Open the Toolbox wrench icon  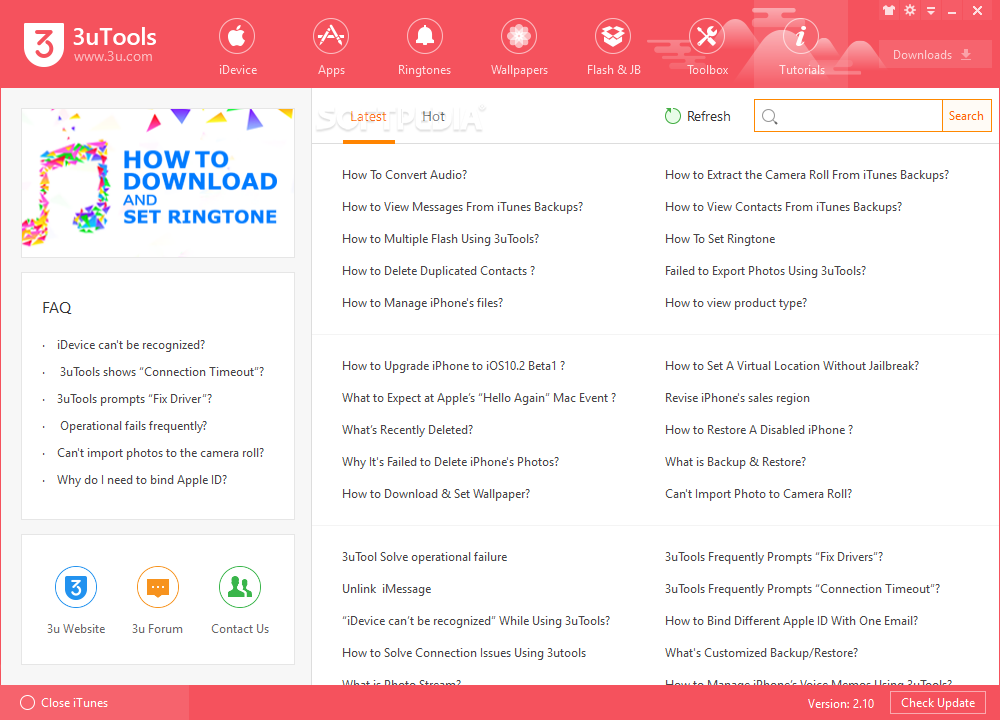[707, 36]
